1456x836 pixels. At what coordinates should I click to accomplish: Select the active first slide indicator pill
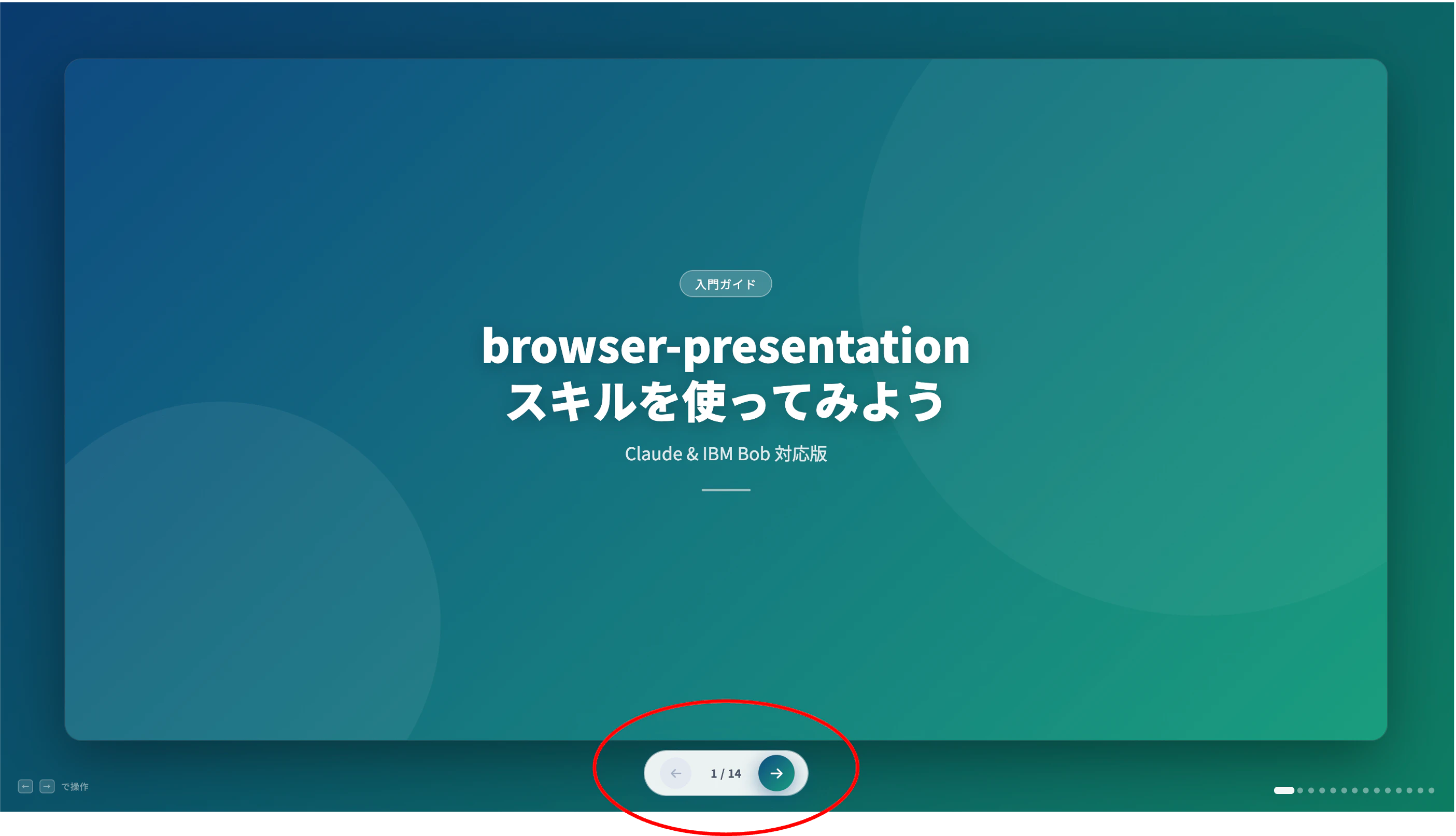(1284, 790)
